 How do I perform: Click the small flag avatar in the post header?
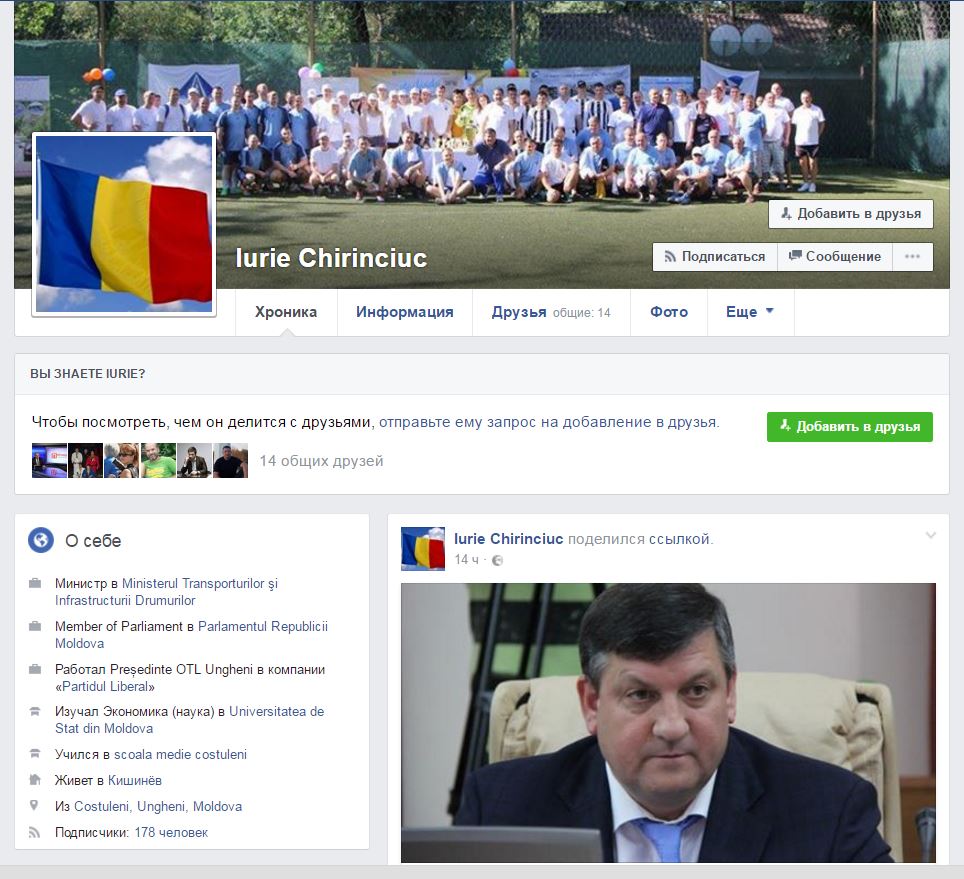tap(423, 549)
